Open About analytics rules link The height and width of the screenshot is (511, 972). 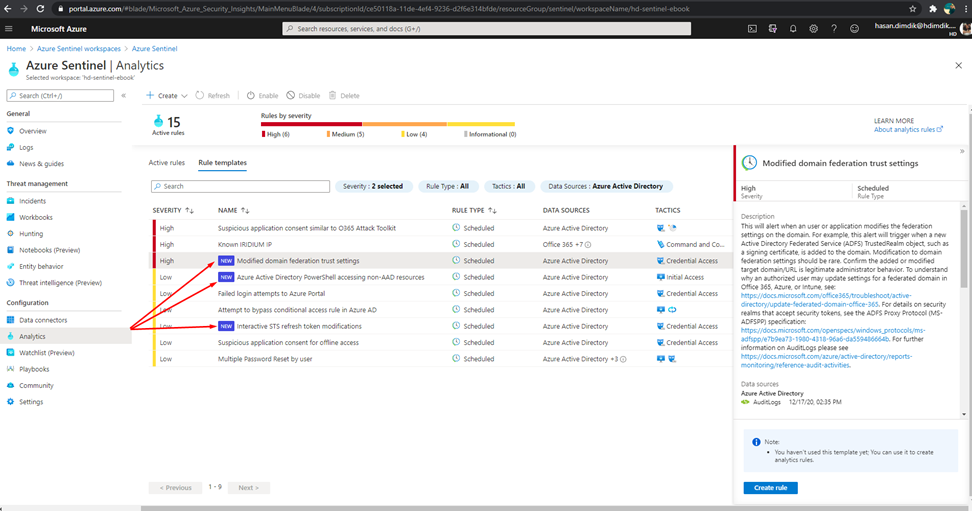(x=908, y=130)
